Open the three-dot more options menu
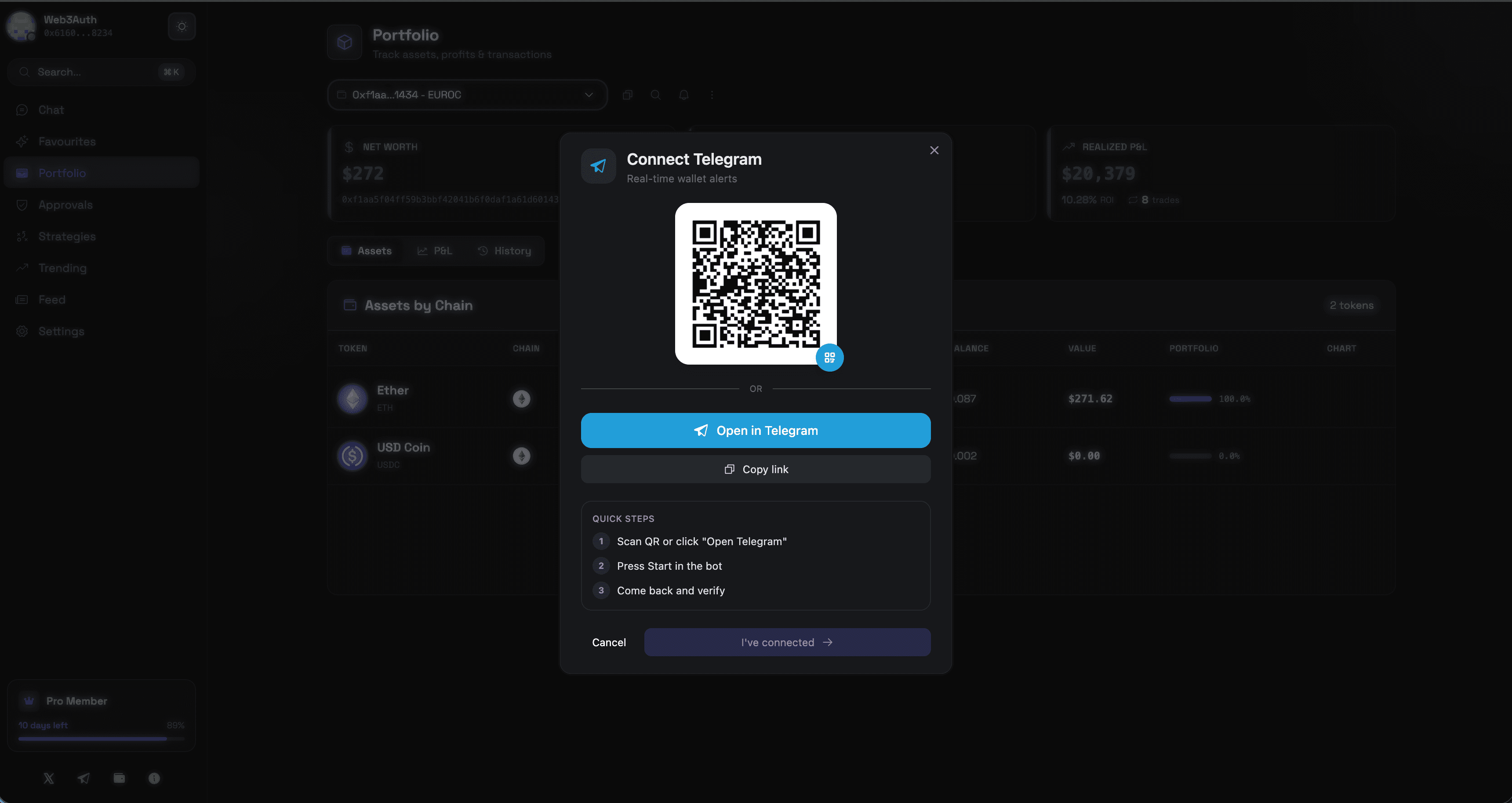 (712, 95)
